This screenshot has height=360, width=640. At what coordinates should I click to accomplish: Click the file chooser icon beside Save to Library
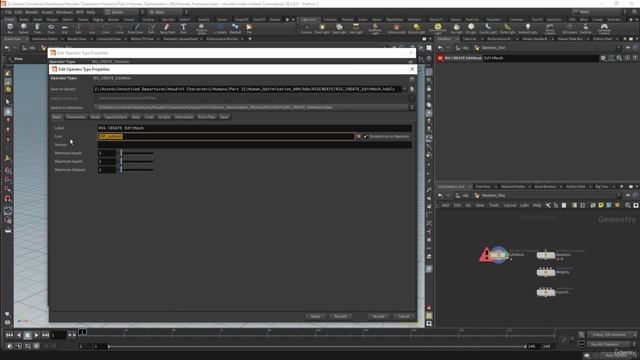(412, 89)
